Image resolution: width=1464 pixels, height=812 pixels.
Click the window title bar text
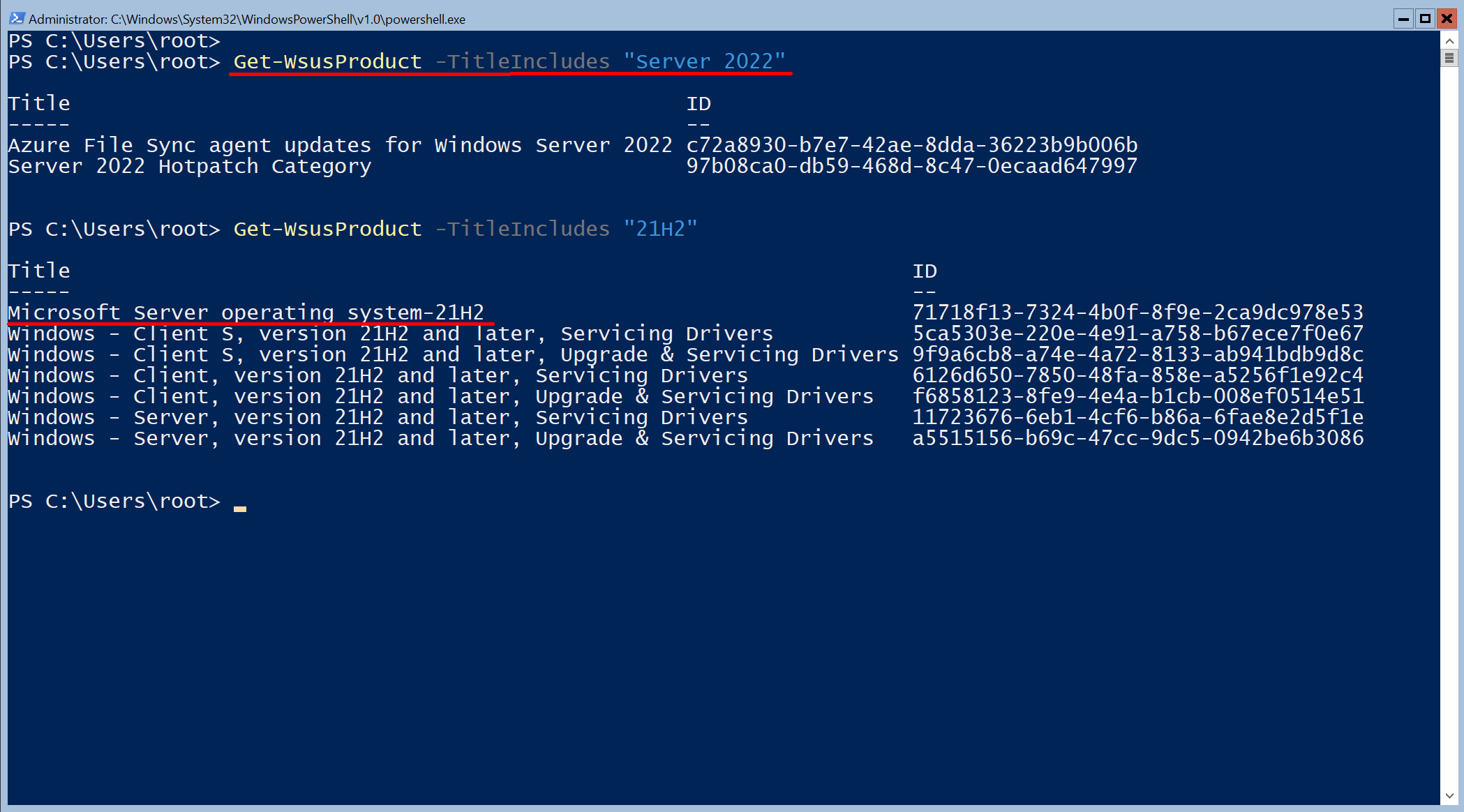pos(247,19)
